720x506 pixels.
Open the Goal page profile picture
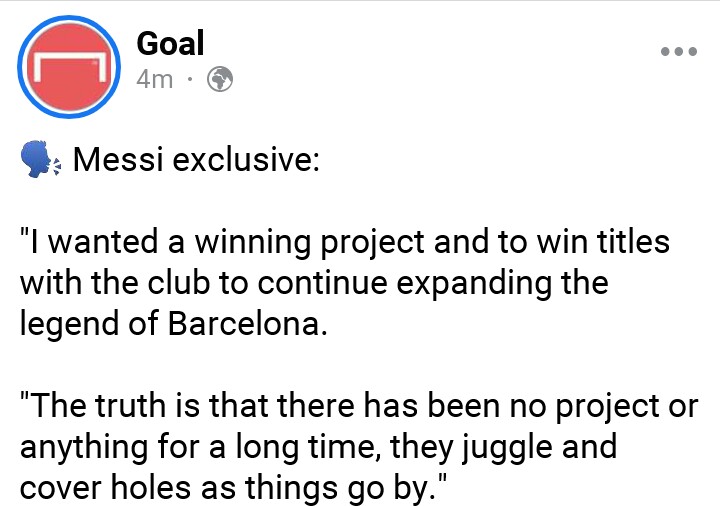[65, 67]
